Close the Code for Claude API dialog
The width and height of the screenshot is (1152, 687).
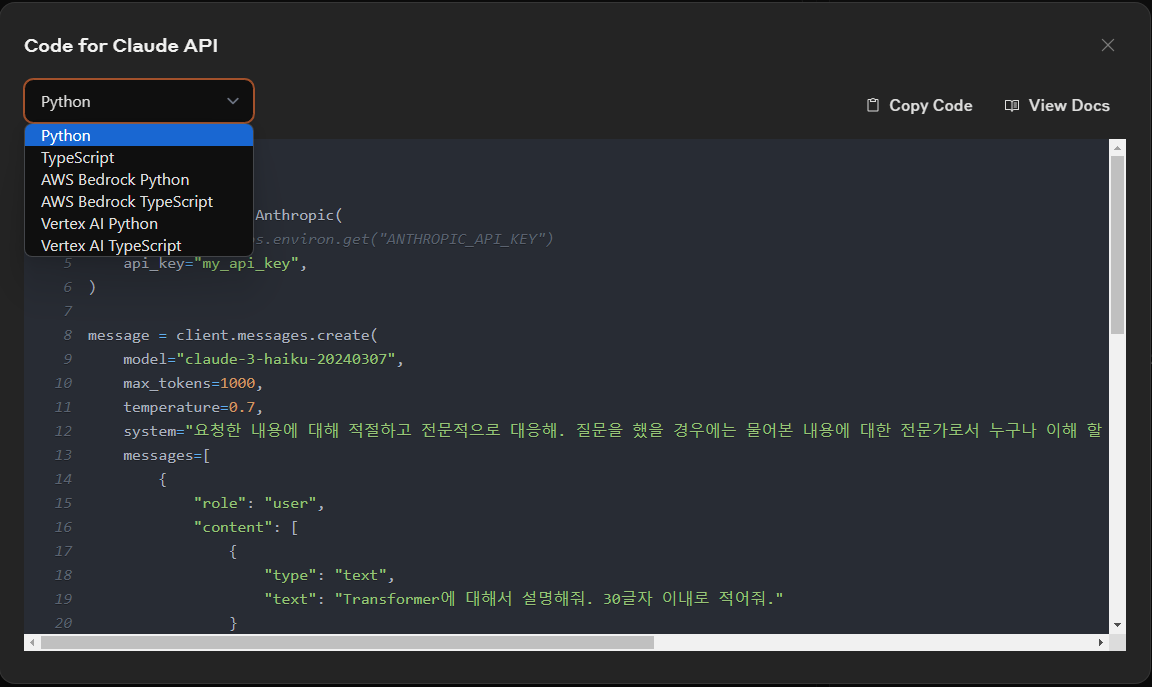pyautogui.click(x=1108, y=46)
